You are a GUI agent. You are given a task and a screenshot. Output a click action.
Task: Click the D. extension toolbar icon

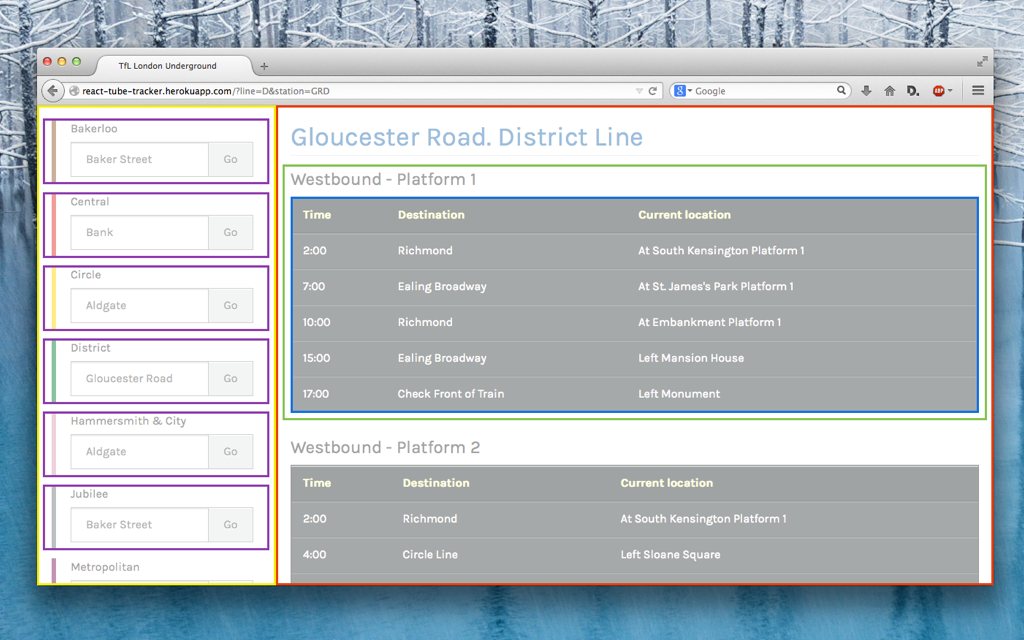pyautogui.click(x=912, y=90)
